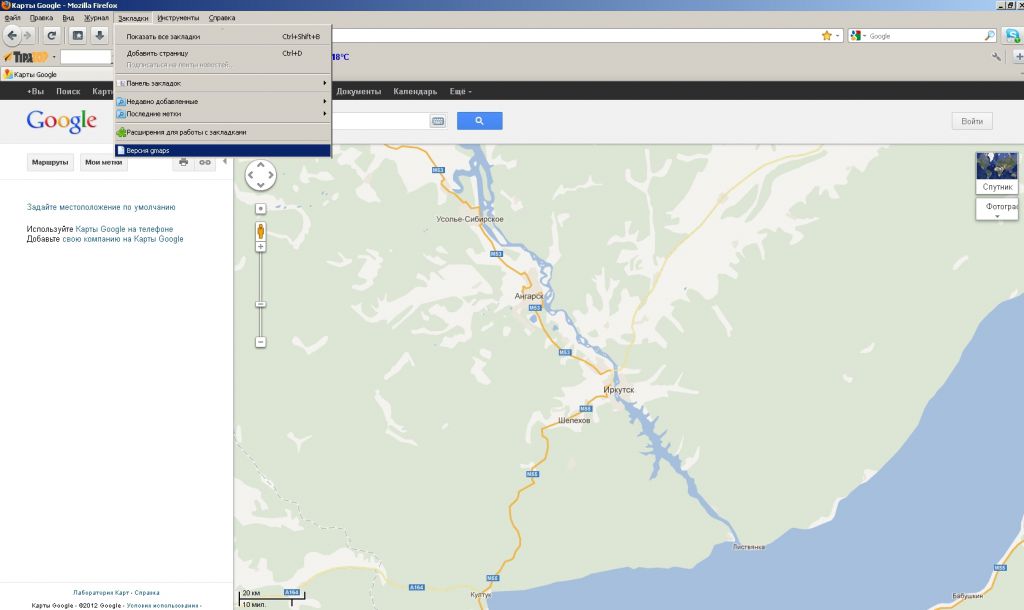The width and height of the screenshot is (1024, 610).
Task: Click the map zoom out minus button
Action: tap(261, 342)
